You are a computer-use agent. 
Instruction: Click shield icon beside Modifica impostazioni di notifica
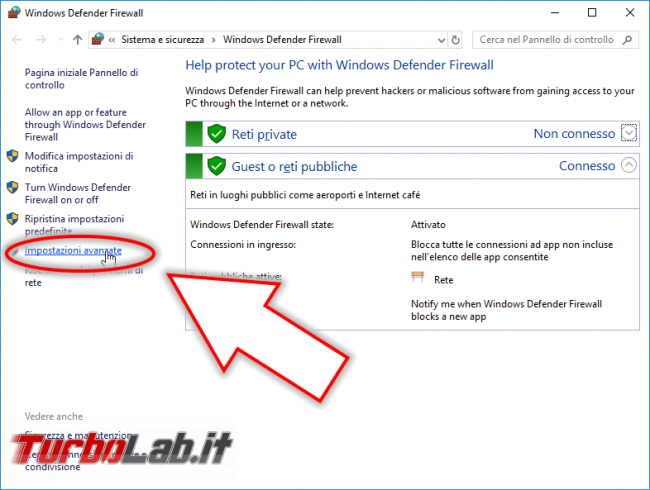pyautogui.click(x=12, y=156)
